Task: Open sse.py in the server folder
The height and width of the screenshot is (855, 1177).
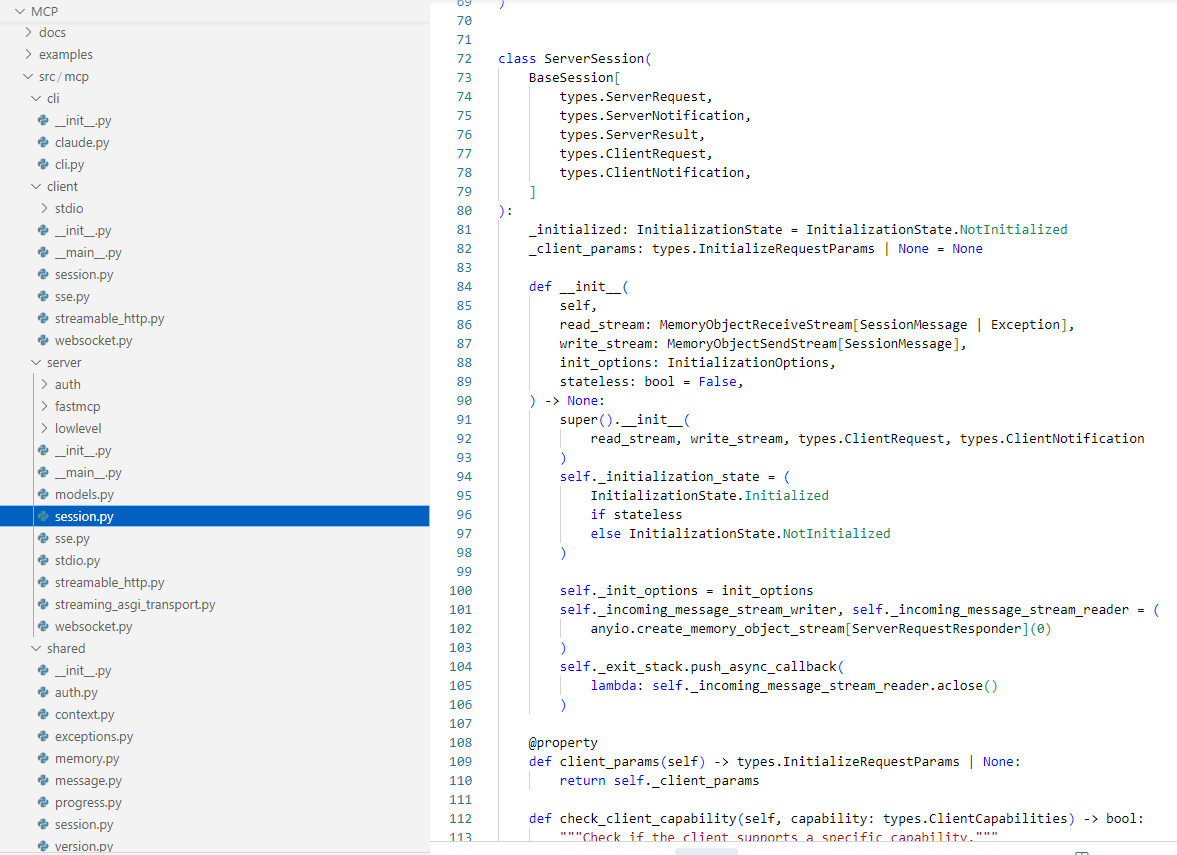Action: [72, 539]
